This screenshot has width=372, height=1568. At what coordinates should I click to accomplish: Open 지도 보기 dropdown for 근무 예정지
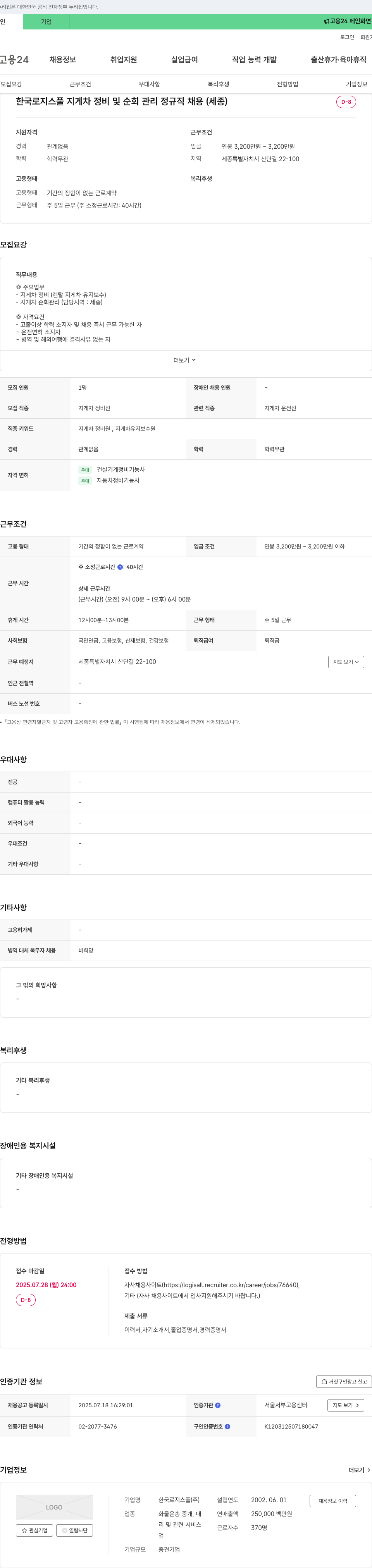346,662
